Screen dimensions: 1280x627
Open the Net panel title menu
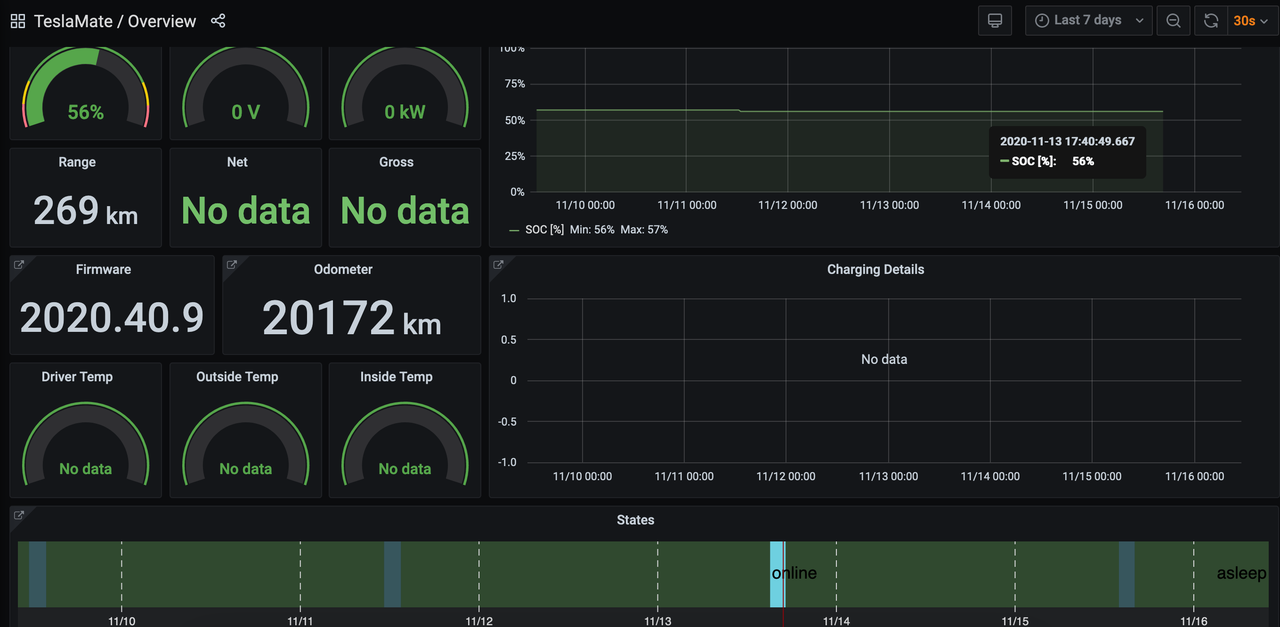tap(237, 162)
